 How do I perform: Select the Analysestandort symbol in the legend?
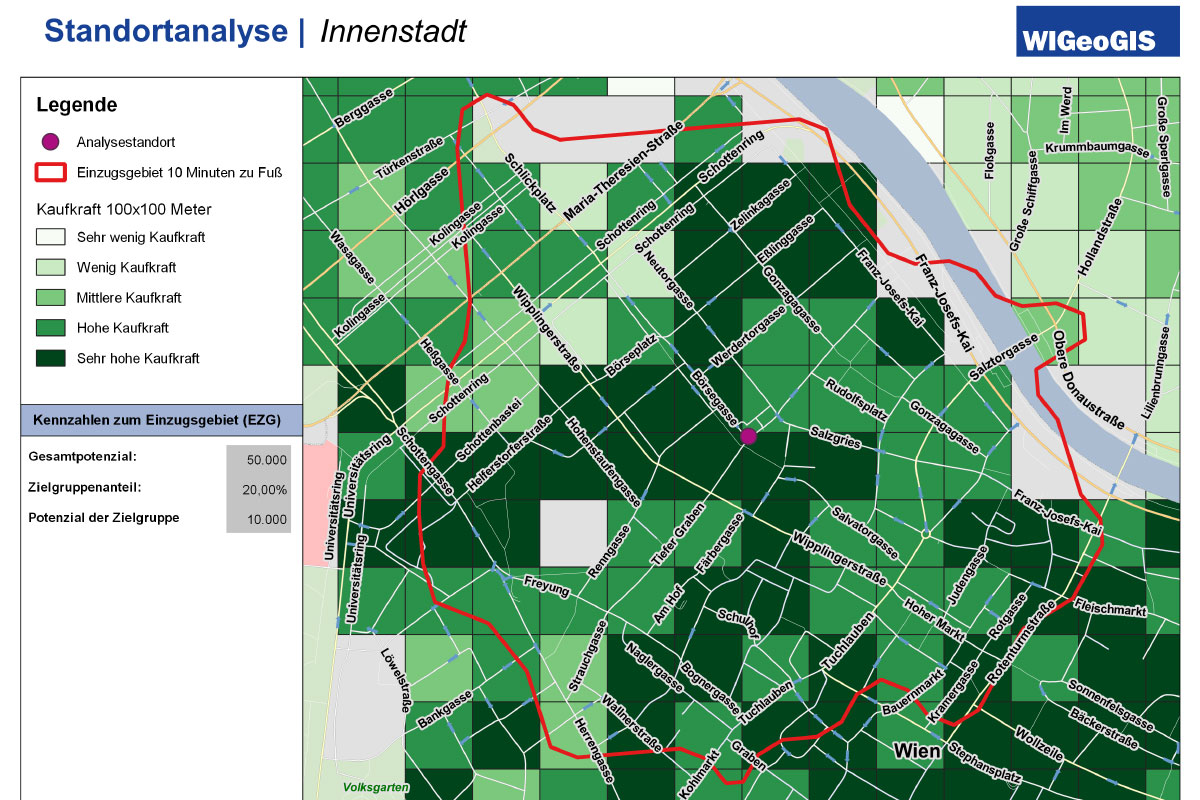pos(51,142)
